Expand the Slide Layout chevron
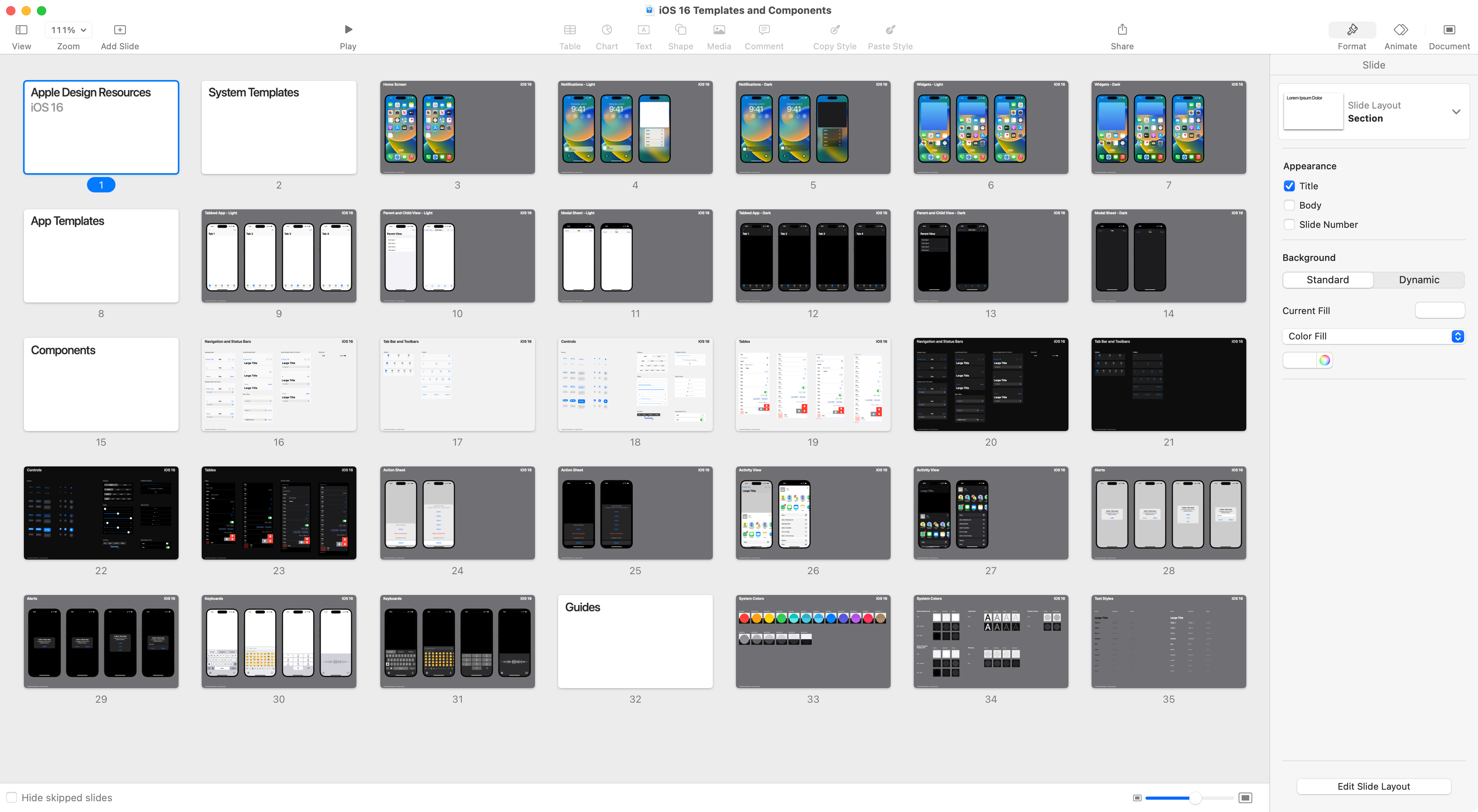The width and height of the screenshot is (1478, 812). click(x=1456, y=112)
